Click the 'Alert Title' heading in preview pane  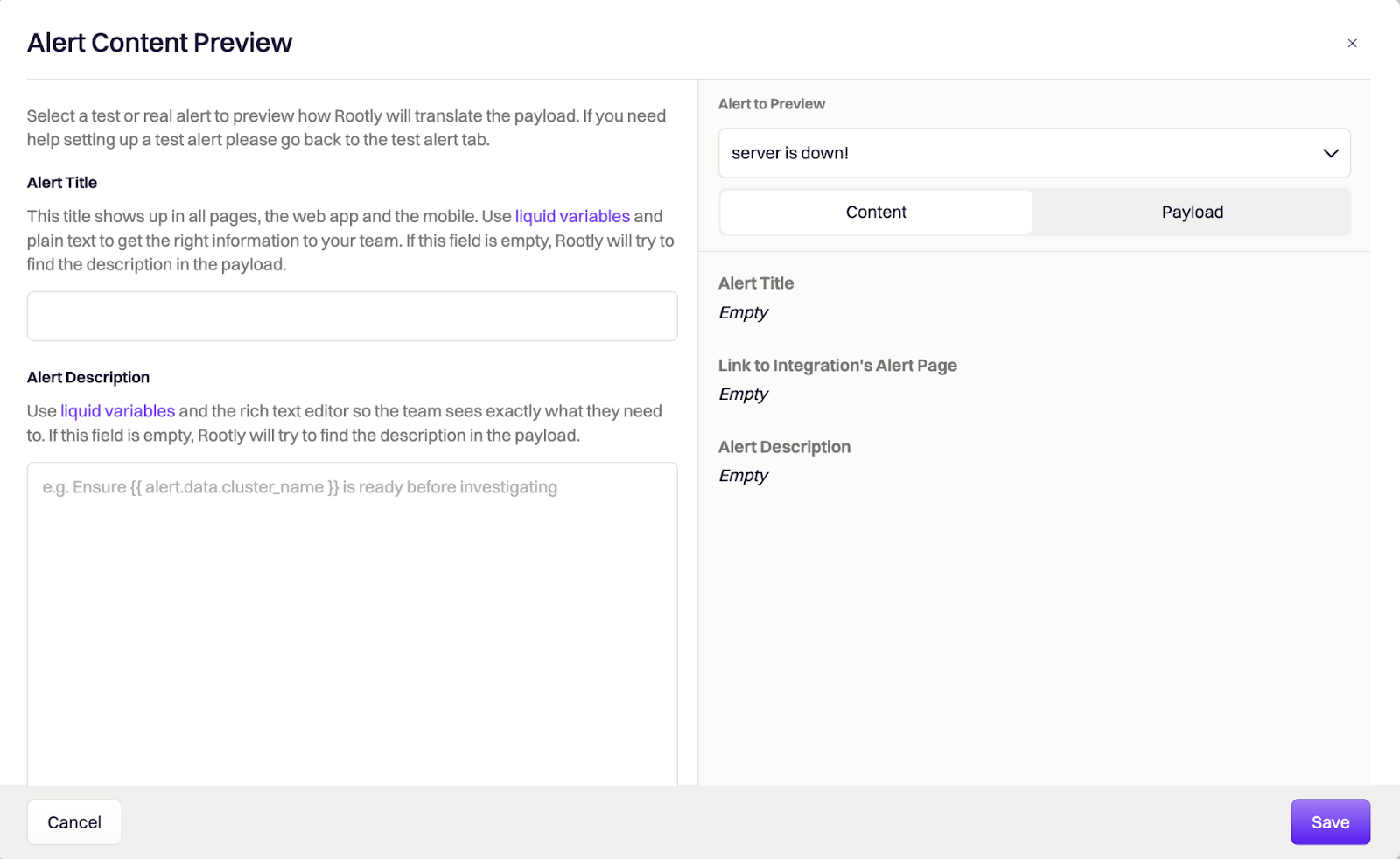tap(756, 283)
